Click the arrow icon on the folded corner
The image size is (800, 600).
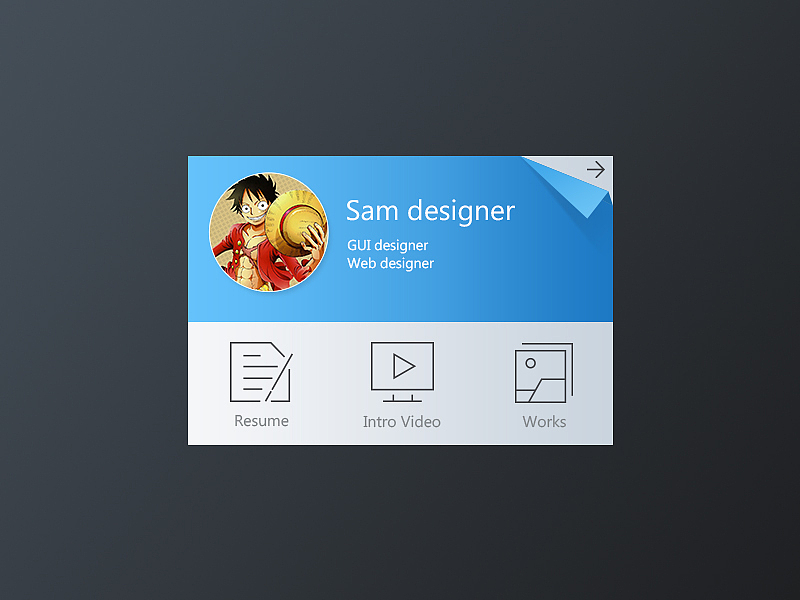click(595, 169)
